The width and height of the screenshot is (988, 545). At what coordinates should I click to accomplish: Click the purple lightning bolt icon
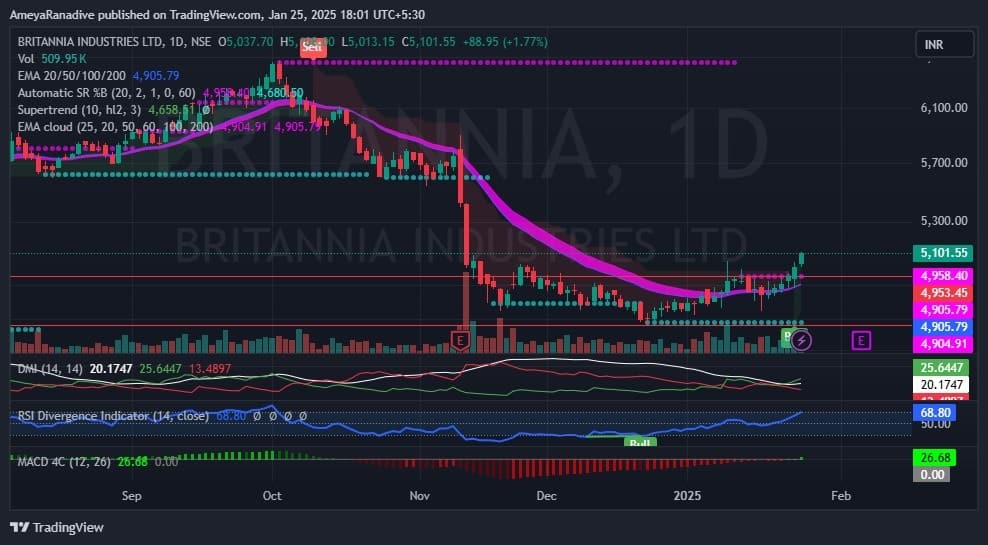(803, 340)
